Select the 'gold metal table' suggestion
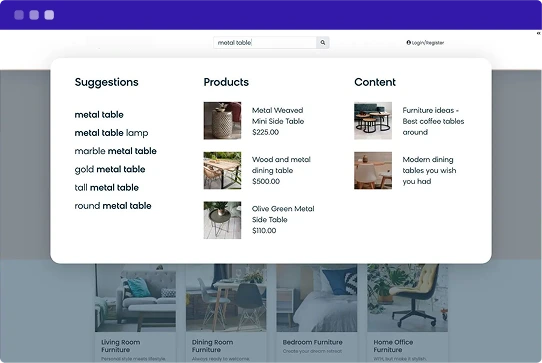 coord(110,169)
